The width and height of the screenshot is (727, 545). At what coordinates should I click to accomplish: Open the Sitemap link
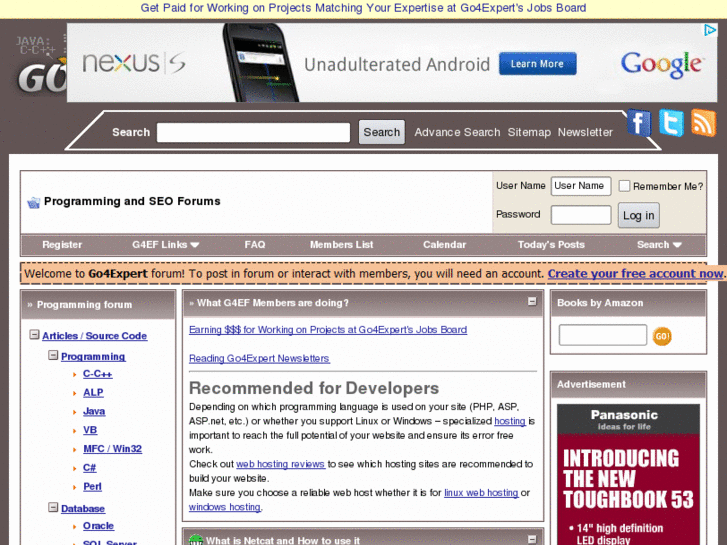point(529,132)
